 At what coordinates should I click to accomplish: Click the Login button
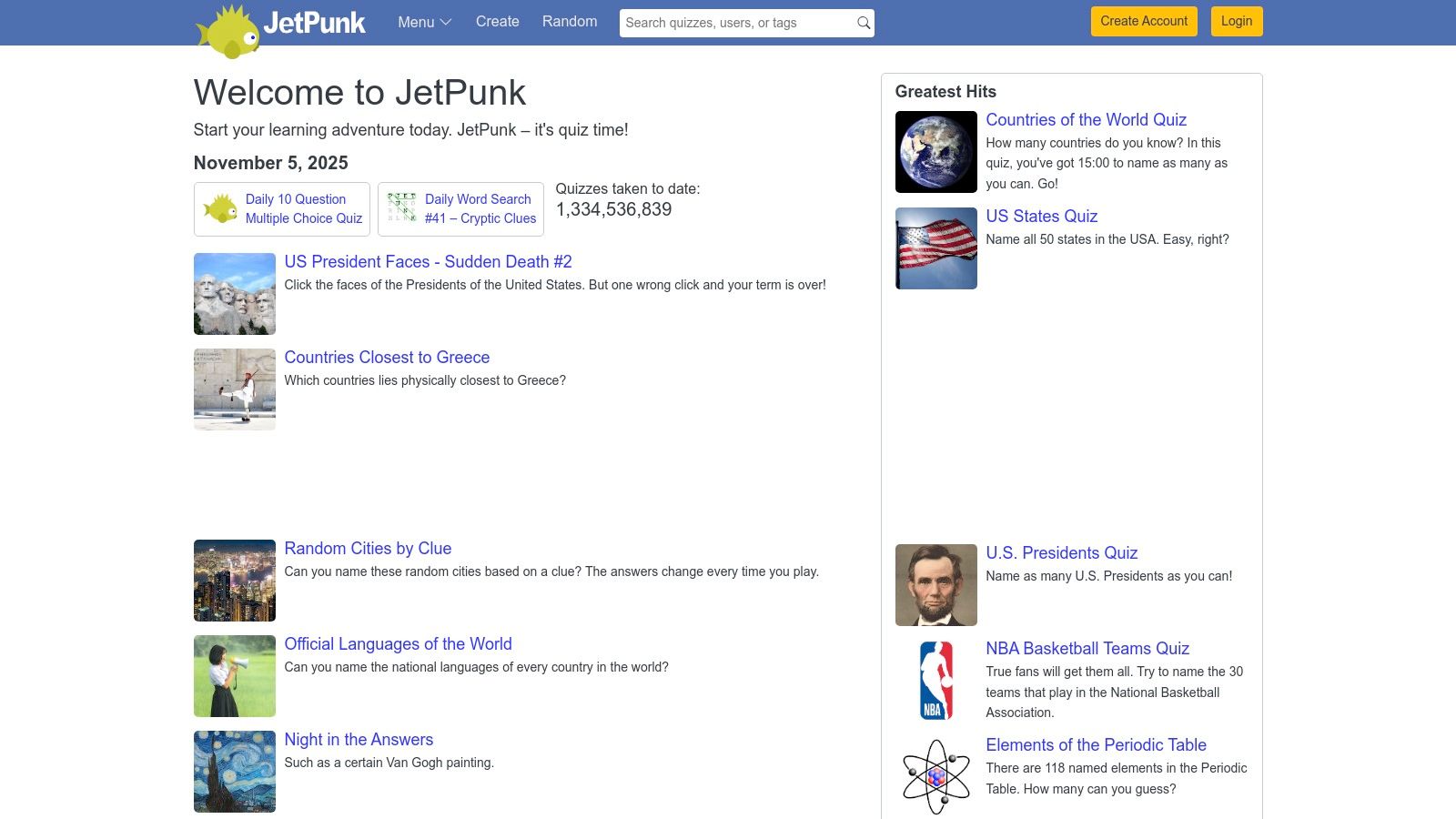pyautogui.click(x=1236, y=21)
